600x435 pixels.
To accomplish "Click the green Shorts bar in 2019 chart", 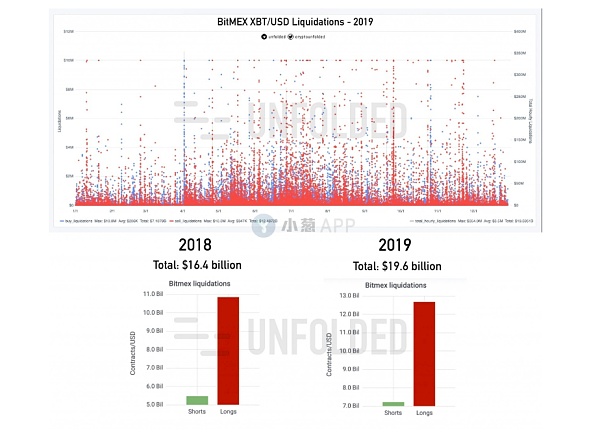I will 393,404.
